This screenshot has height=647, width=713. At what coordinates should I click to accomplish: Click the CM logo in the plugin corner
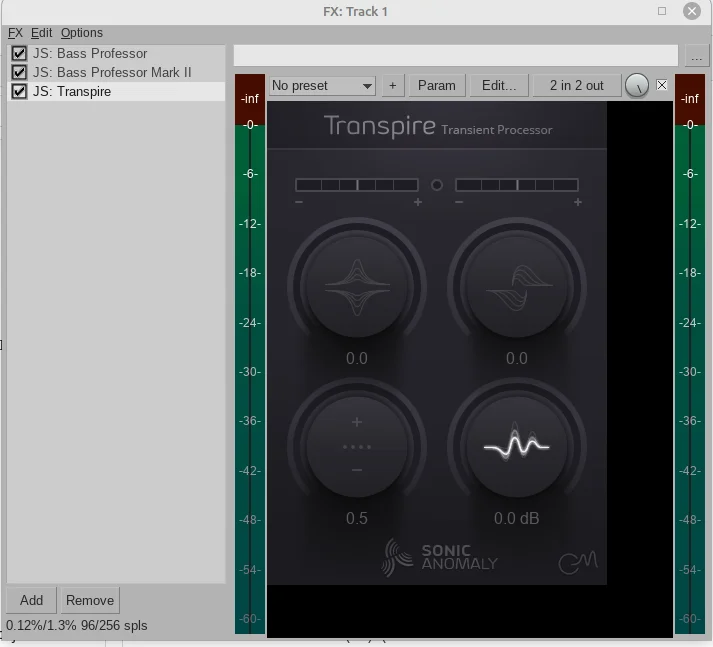[578, 563]
